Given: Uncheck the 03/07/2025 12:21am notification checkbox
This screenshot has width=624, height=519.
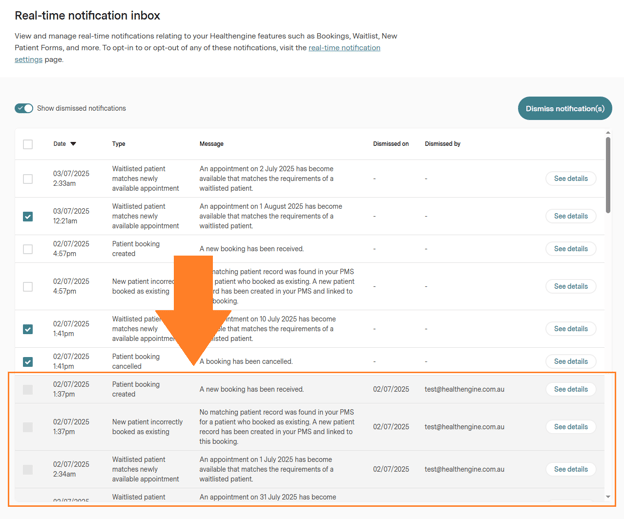Looking at the screenshot, I should [28, 216].
